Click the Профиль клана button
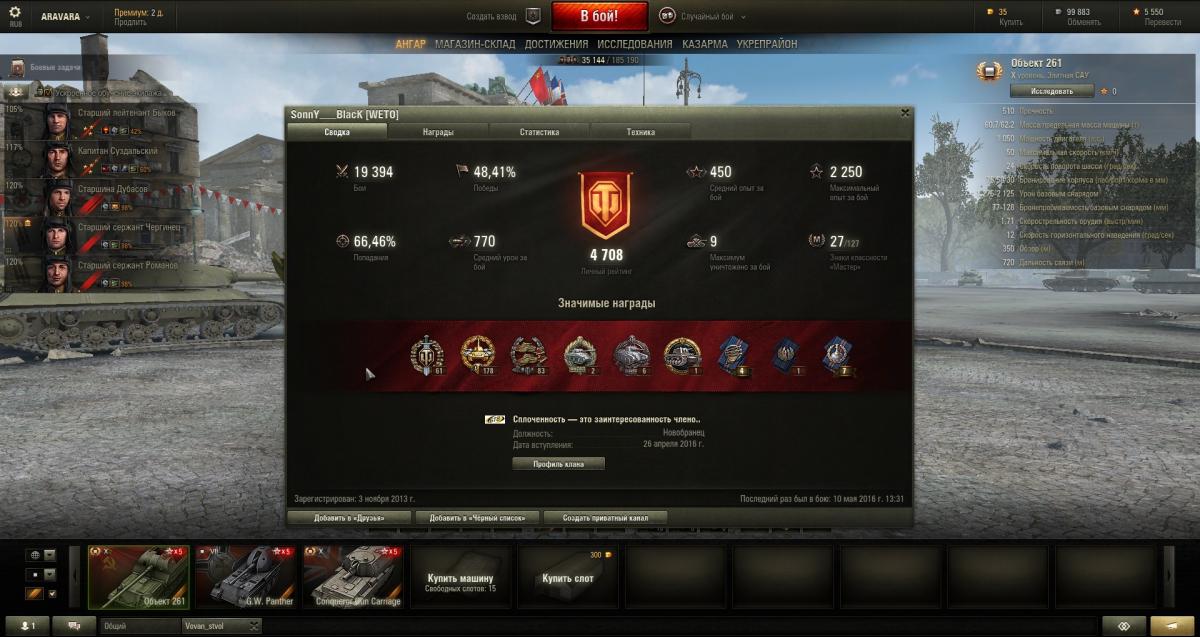 coord(558,464)
